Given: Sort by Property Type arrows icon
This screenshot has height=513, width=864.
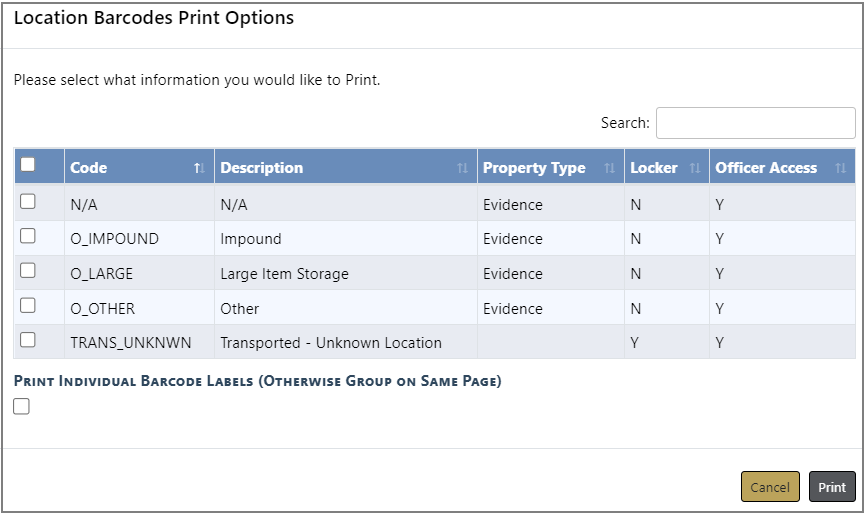Looking at the screenshot, I should tap(609, 168).
